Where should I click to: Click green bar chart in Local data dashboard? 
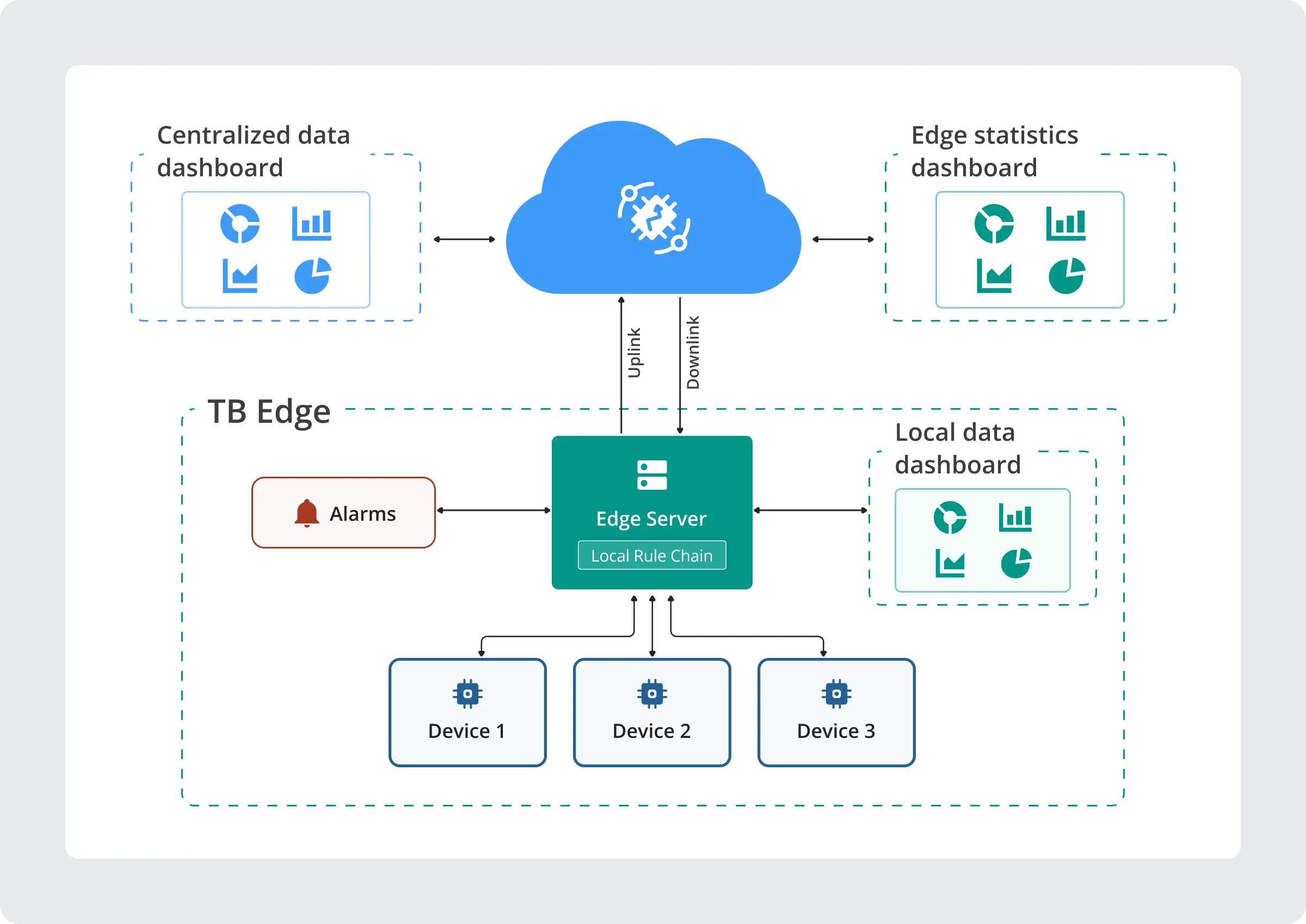point(1015,517)
